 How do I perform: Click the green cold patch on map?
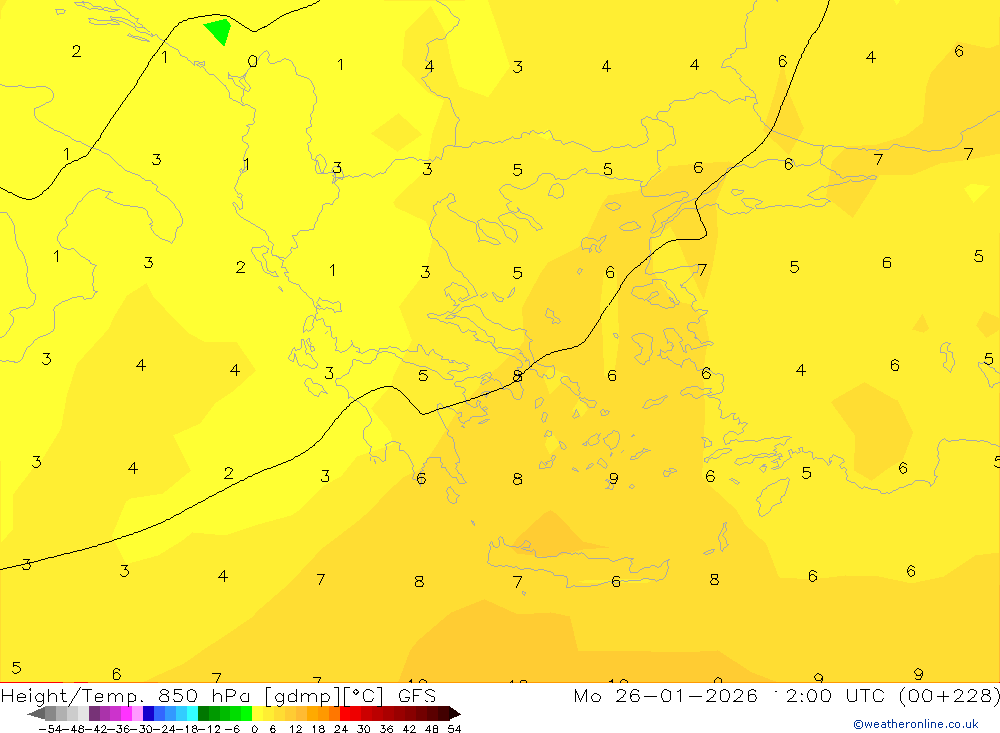[218, 31]
